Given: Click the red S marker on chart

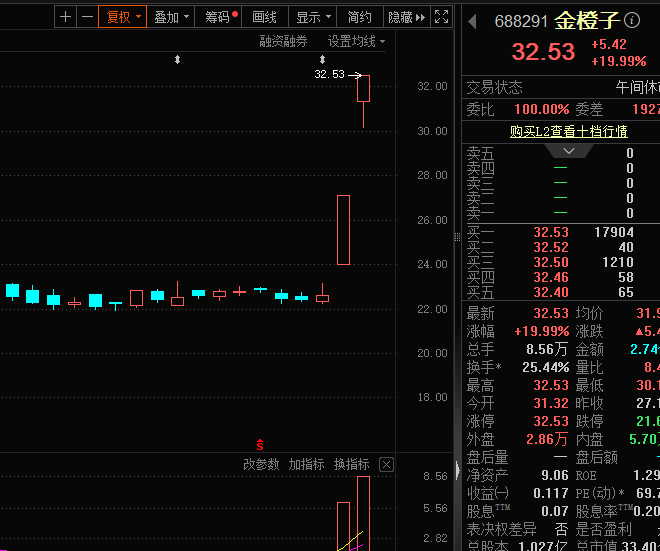Looking at the screenshot, I should pos(260,445).
